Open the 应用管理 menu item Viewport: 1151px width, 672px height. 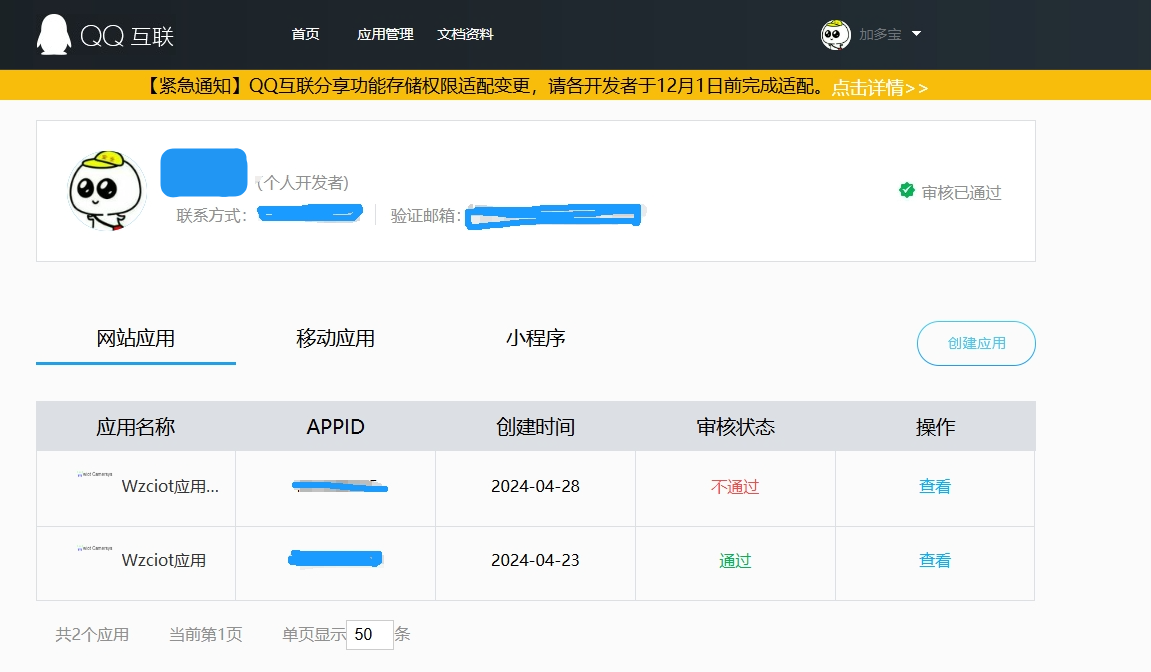point(385,33)
